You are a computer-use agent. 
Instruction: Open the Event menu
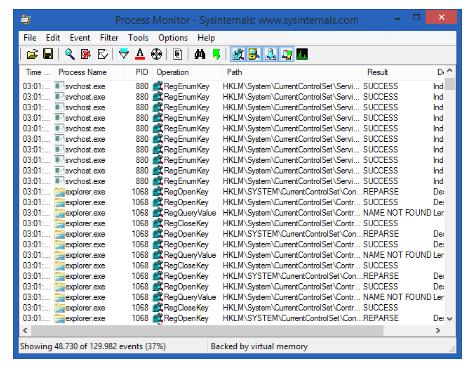pos(80,38)
